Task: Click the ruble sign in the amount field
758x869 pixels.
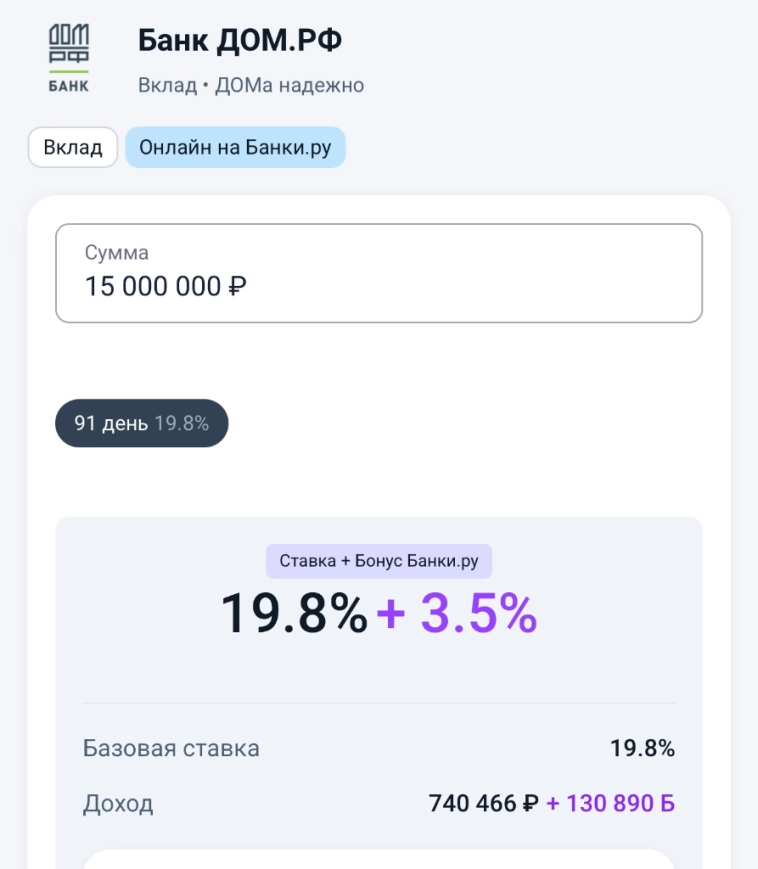Action: tap(238, 287)
